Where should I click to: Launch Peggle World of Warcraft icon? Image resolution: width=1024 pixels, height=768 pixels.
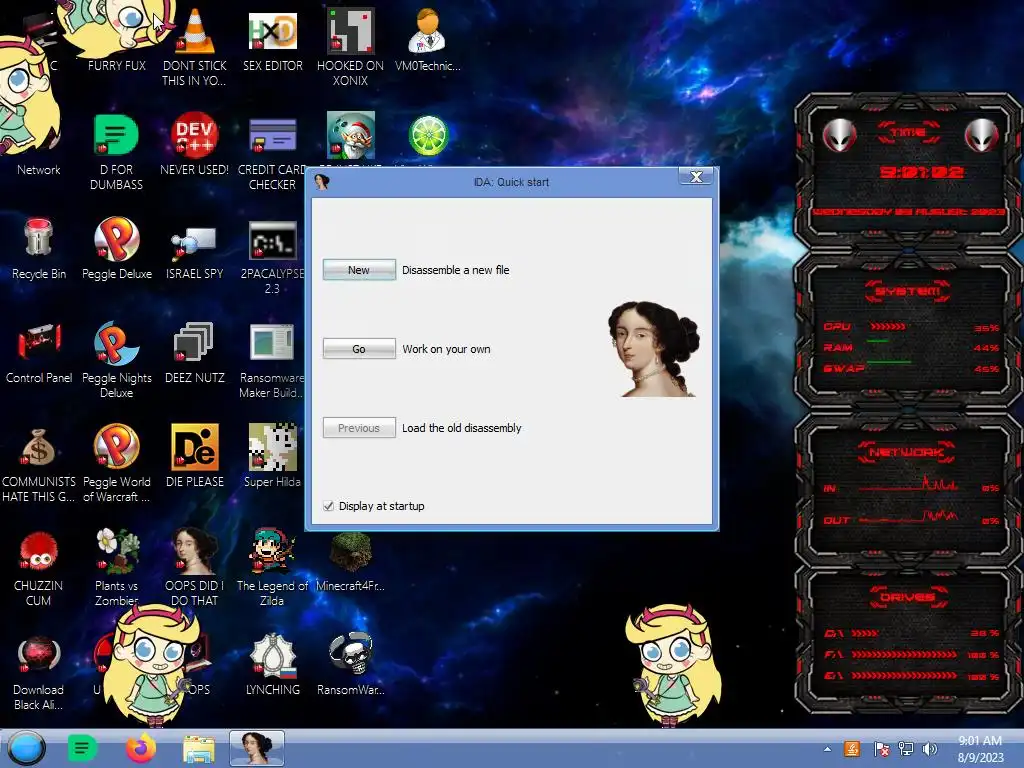(116, 464)
